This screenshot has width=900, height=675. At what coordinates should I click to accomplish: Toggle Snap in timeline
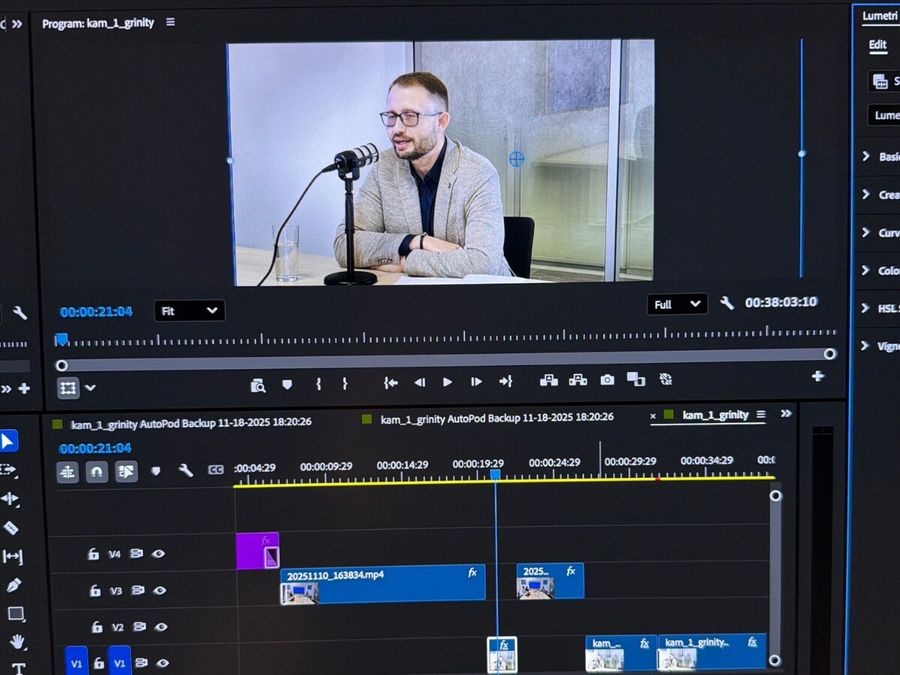pyautogui.click(x=97, y=472)
